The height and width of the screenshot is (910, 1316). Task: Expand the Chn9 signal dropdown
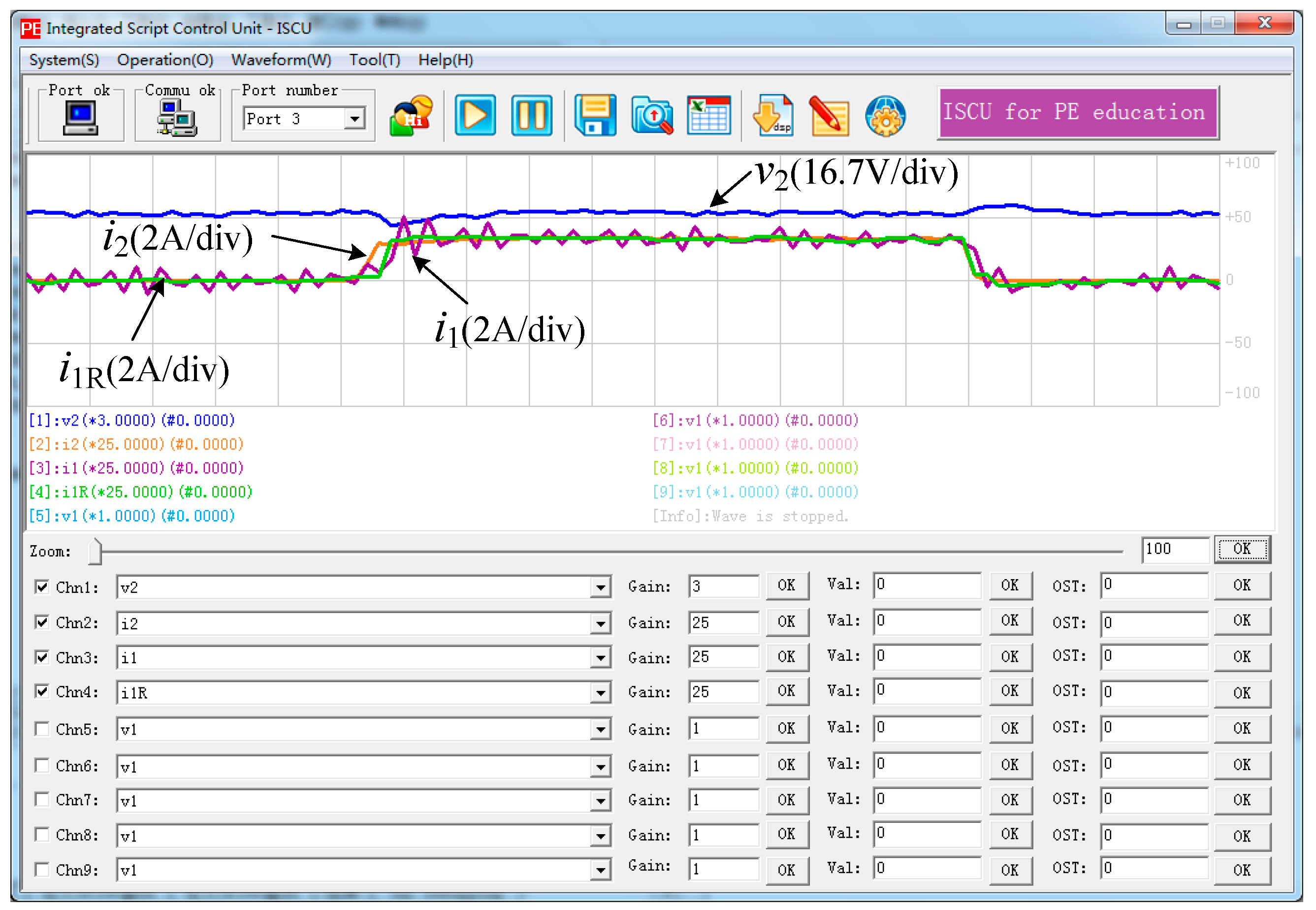point(600,870)
